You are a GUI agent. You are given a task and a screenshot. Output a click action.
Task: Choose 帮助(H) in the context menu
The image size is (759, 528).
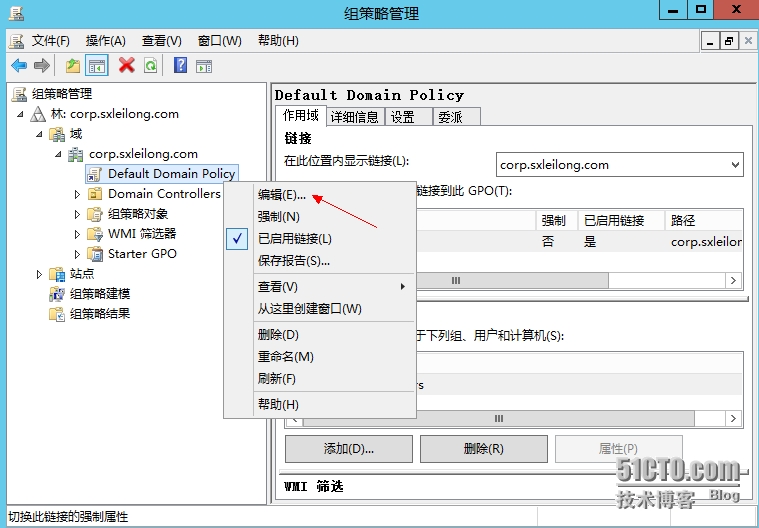(x=319, y=404)
